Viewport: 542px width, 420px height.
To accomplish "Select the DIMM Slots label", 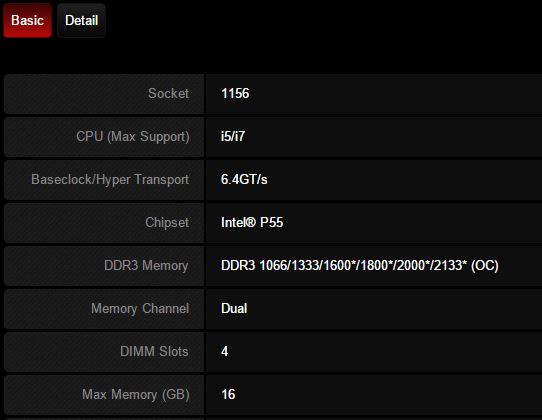I will (x=154, y=352).
